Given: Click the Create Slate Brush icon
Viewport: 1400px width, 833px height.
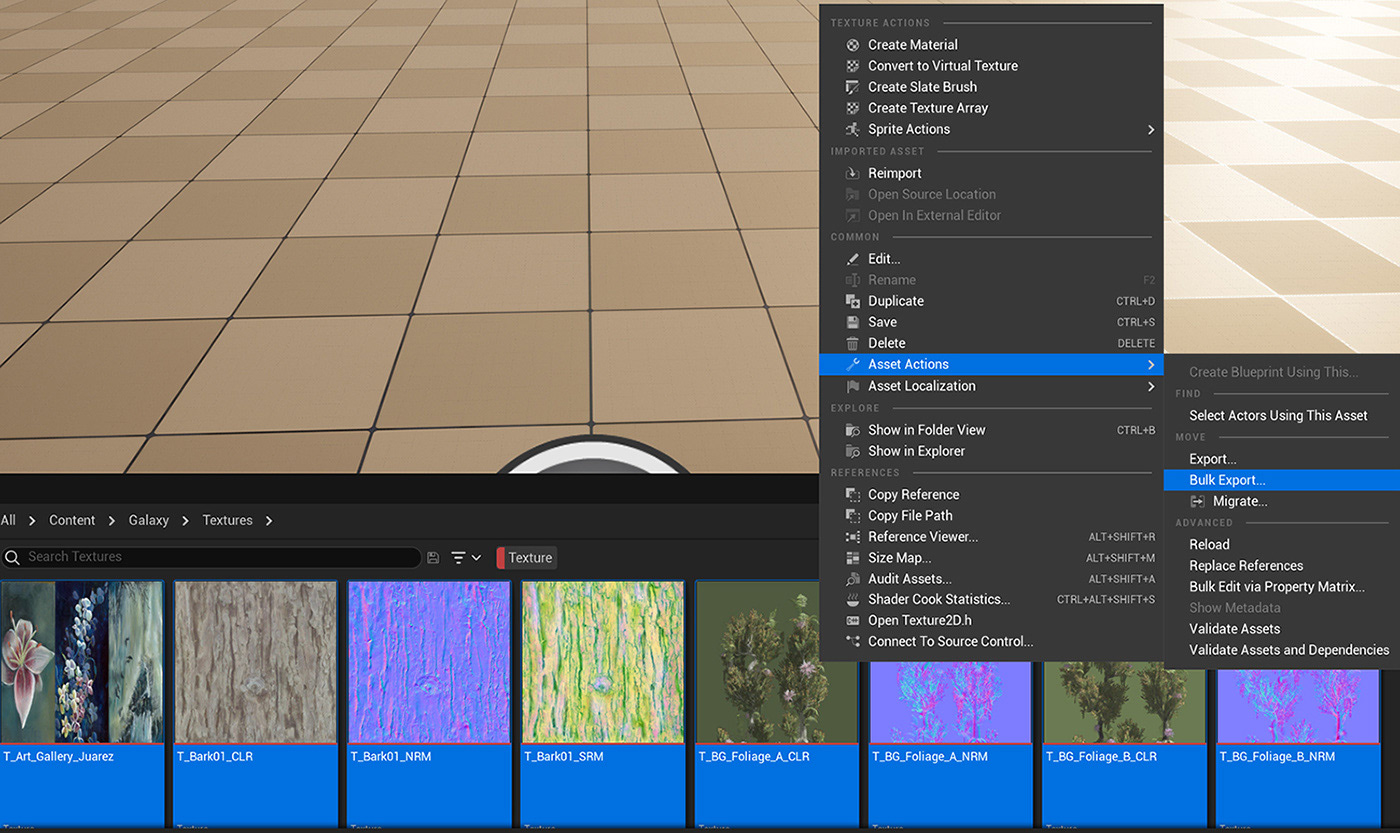Looking at the screenshot, I should tap(853, 87).
